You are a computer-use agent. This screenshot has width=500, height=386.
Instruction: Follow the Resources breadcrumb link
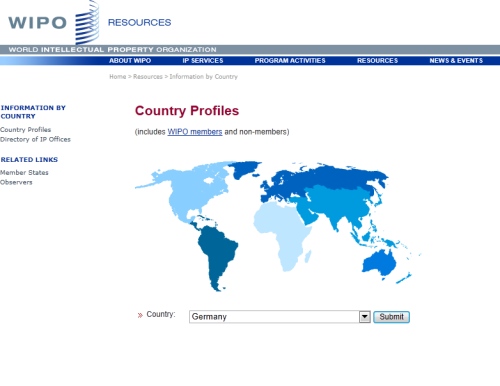(x=148, y=77)
